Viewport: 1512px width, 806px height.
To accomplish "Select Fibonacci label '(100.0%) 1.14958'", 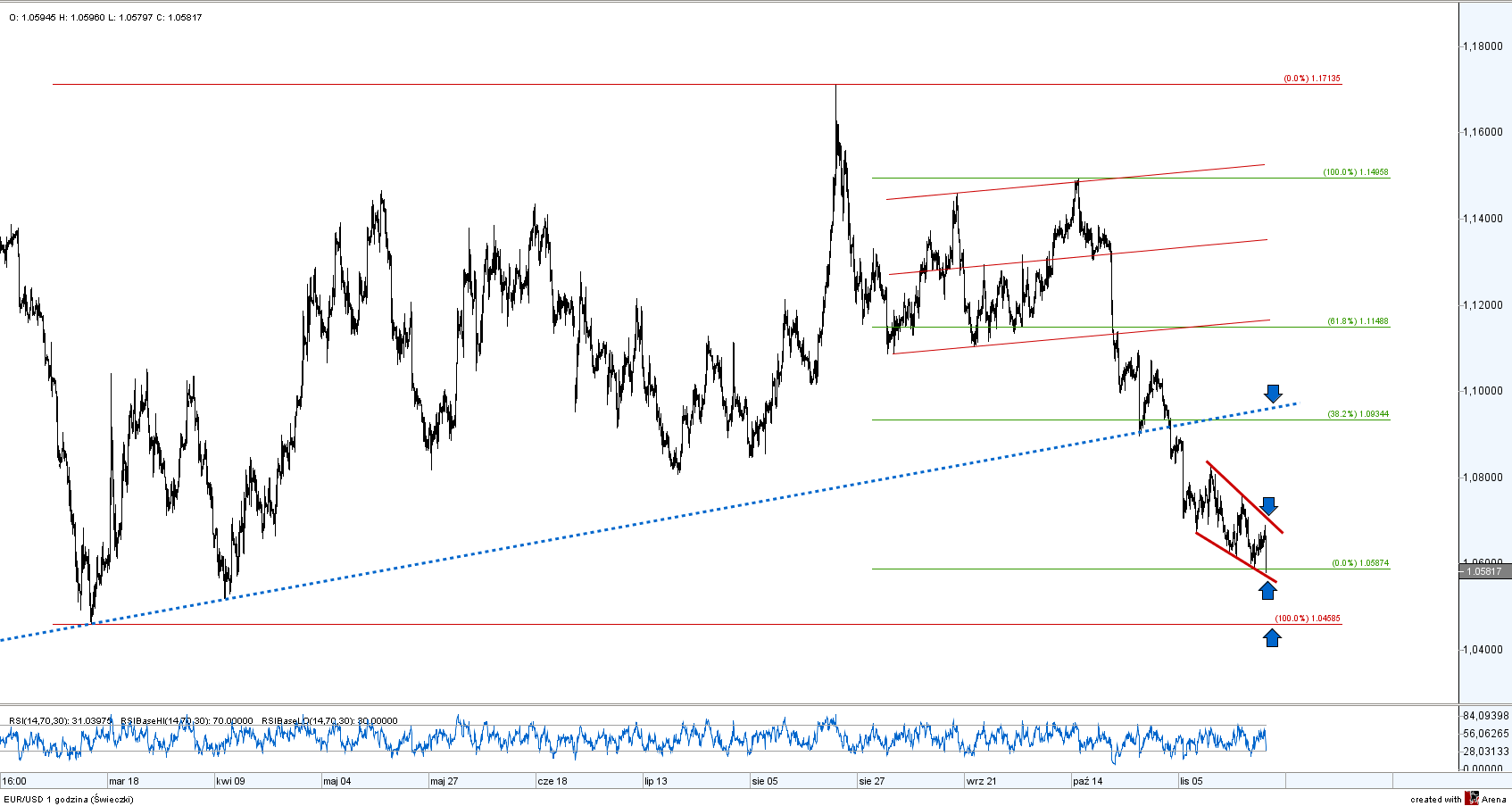I will click(1356, 172).
